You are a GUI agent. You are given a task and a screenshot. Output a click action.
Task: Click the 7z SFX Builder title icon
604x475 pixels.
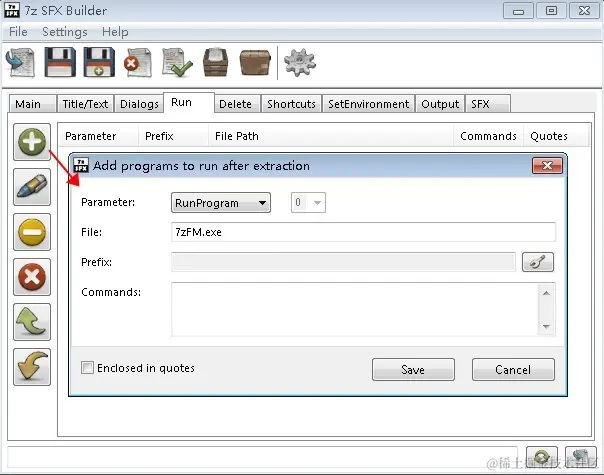tap(12, 10)
